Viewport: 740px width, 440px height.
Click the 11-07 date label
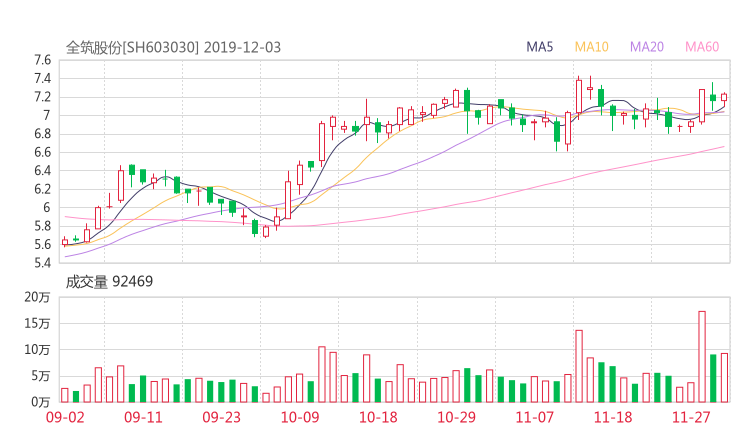tap(534, 417)
